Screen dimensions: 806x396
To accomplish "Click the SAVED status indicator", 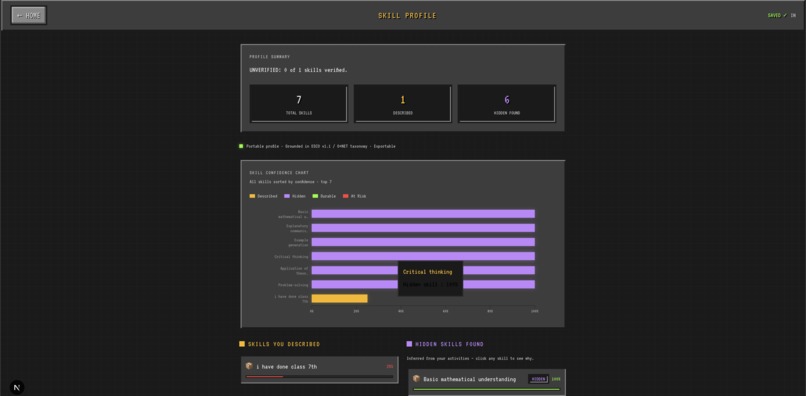I will click(777, 15).
